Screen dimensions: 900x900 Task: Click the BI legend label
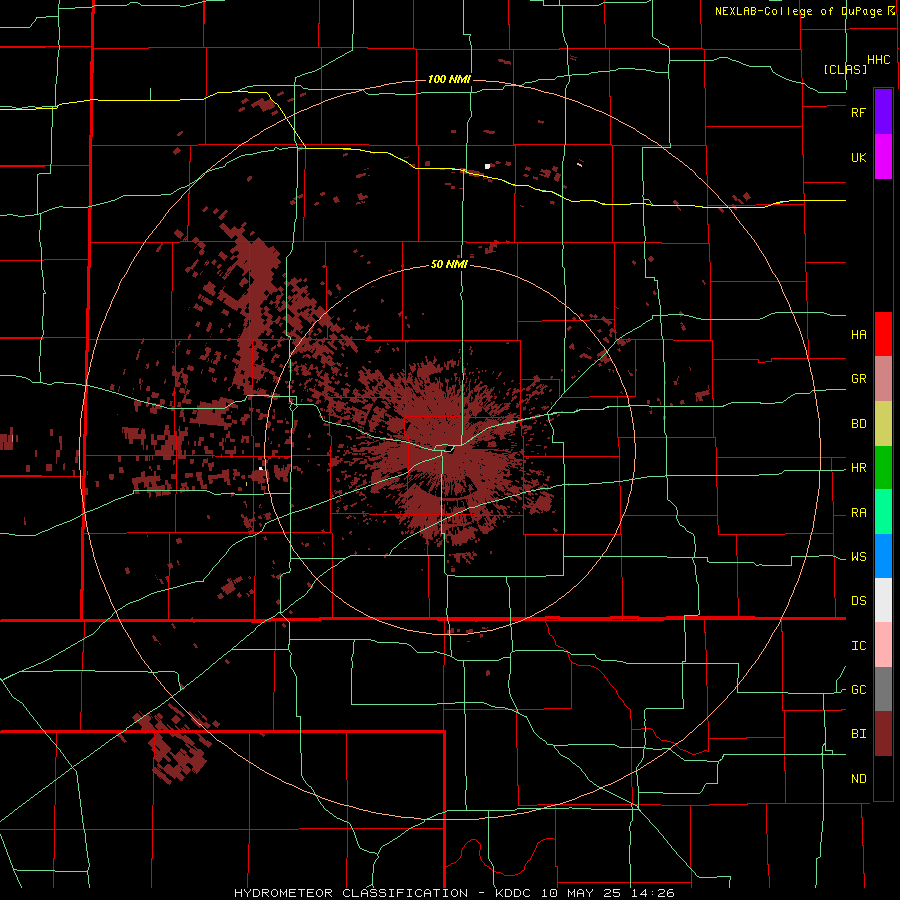point(858,734)
